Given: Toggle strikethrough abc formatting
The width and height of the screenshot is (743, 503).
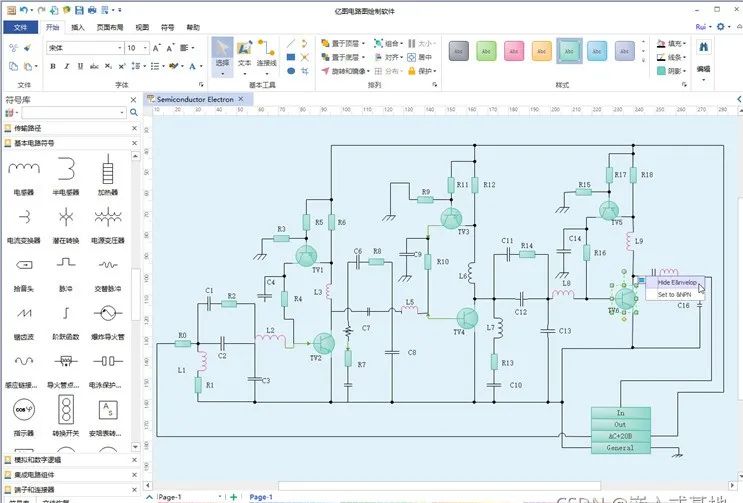Looking at the screenshot, I should pyautogui.click(x=94, y=66).
